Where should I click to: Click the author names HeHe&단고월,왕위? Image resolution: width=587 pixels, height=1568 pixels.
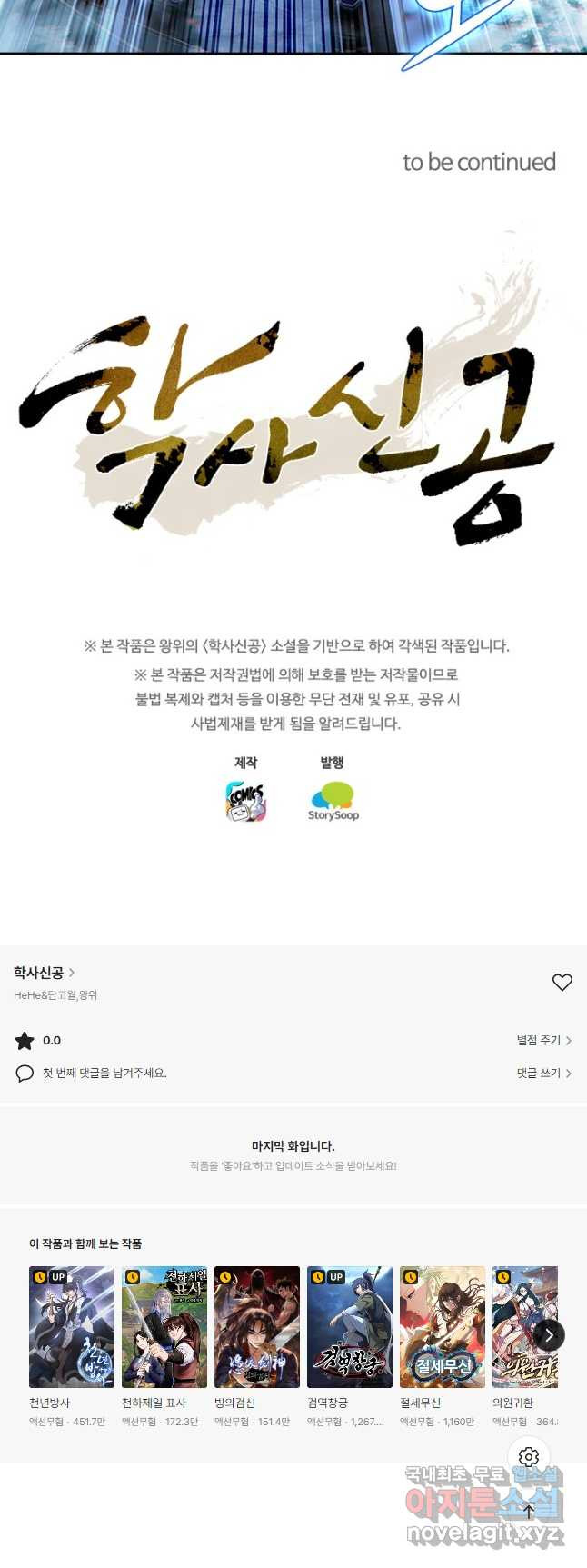pos(55,995)
